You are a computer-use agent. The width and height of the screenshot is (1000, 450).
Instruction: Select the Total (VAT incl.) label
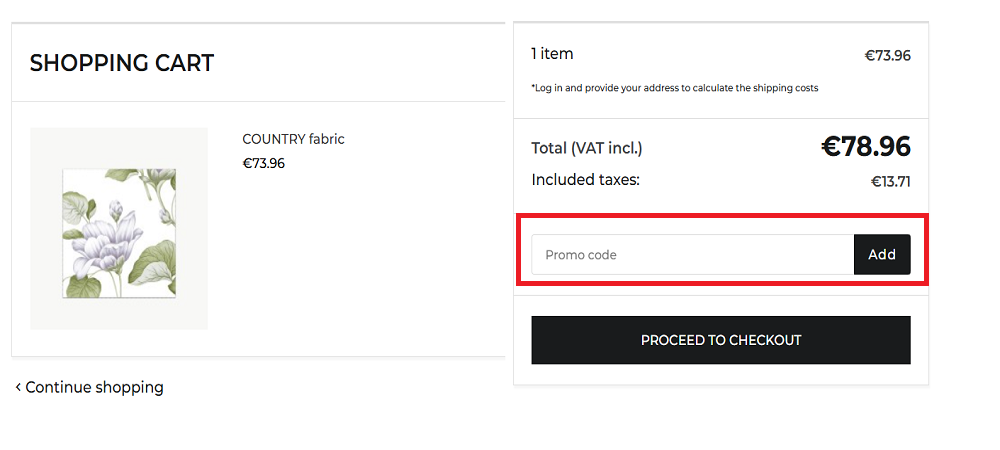pyautogui.click(x=587, y=148)
